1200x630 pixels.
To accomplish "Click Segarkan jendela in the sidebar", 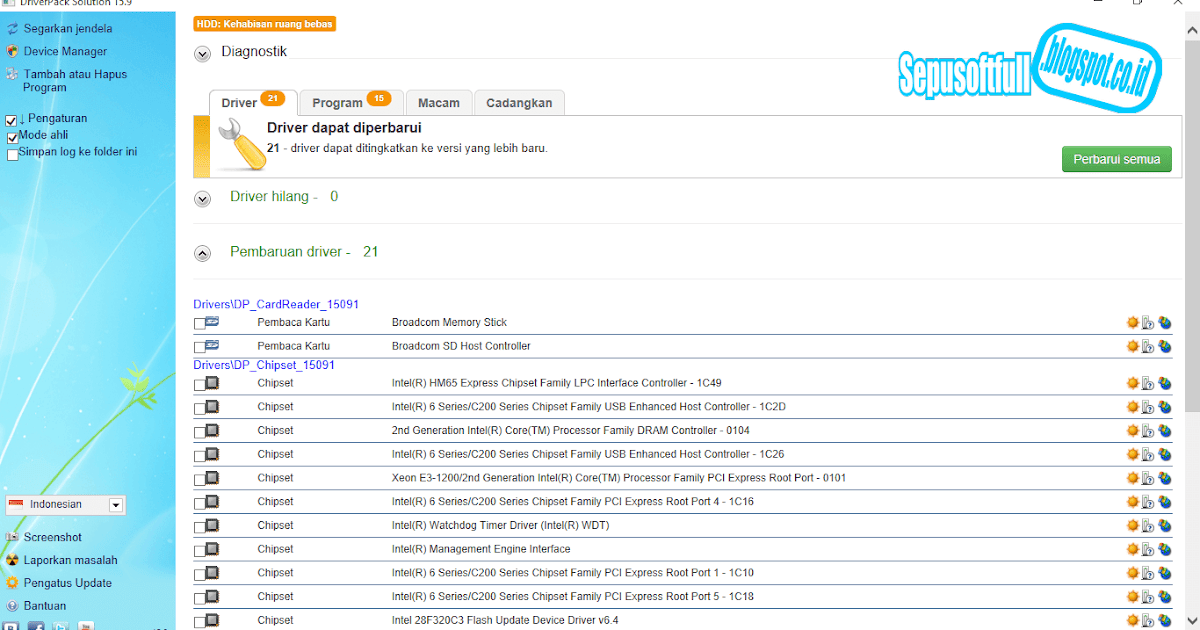I will 68,29.
